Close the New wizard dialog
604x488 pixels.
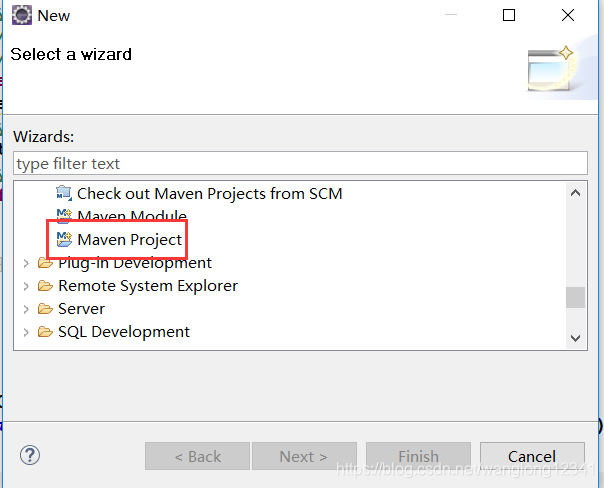click(568, 15)
